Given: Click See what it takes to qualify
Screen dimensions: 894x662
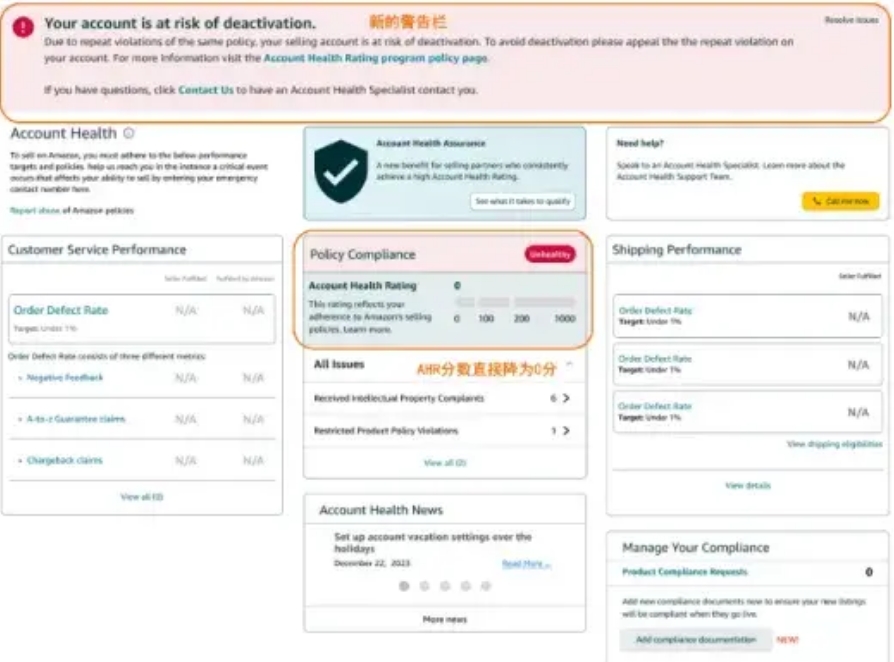Looking at the screenshot, I should [x=523, y=201].
